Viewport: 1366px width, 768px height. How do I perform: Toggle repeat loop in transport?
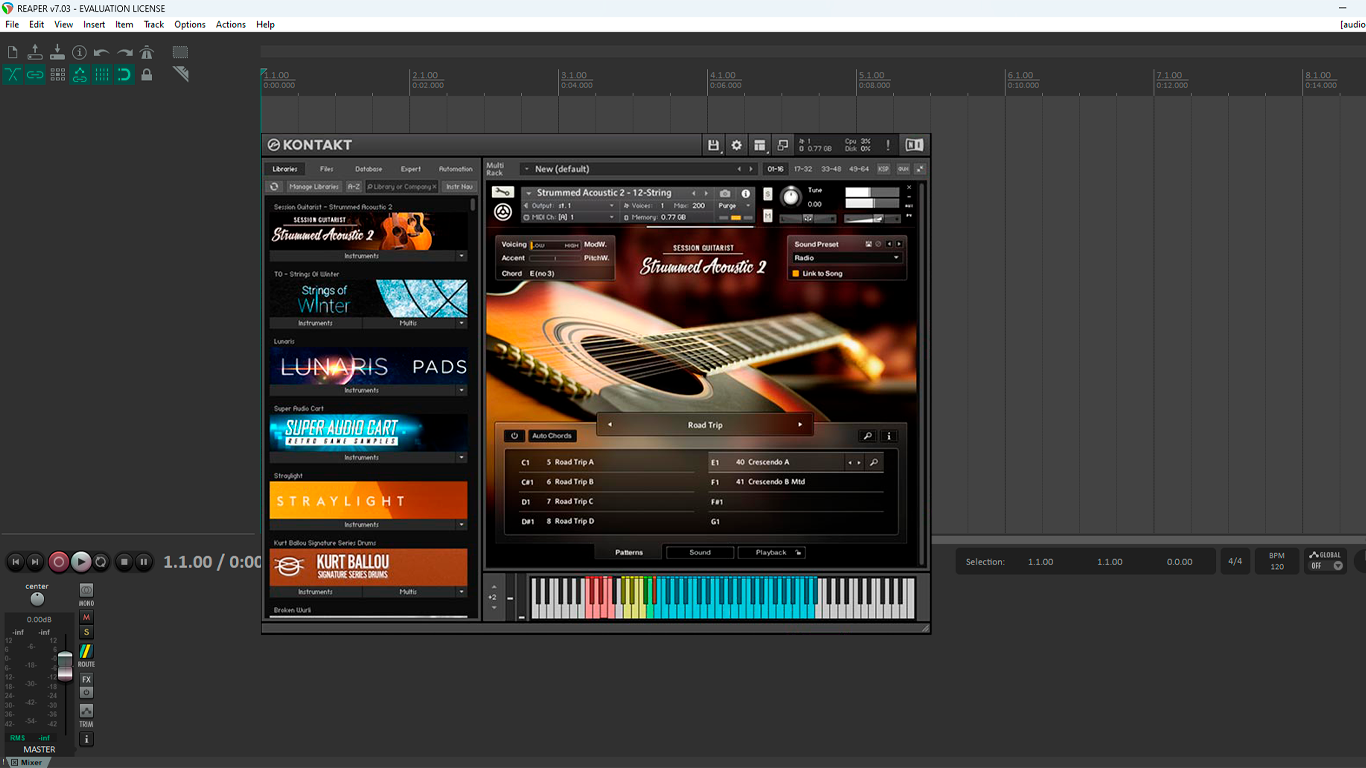coord(101,562)
